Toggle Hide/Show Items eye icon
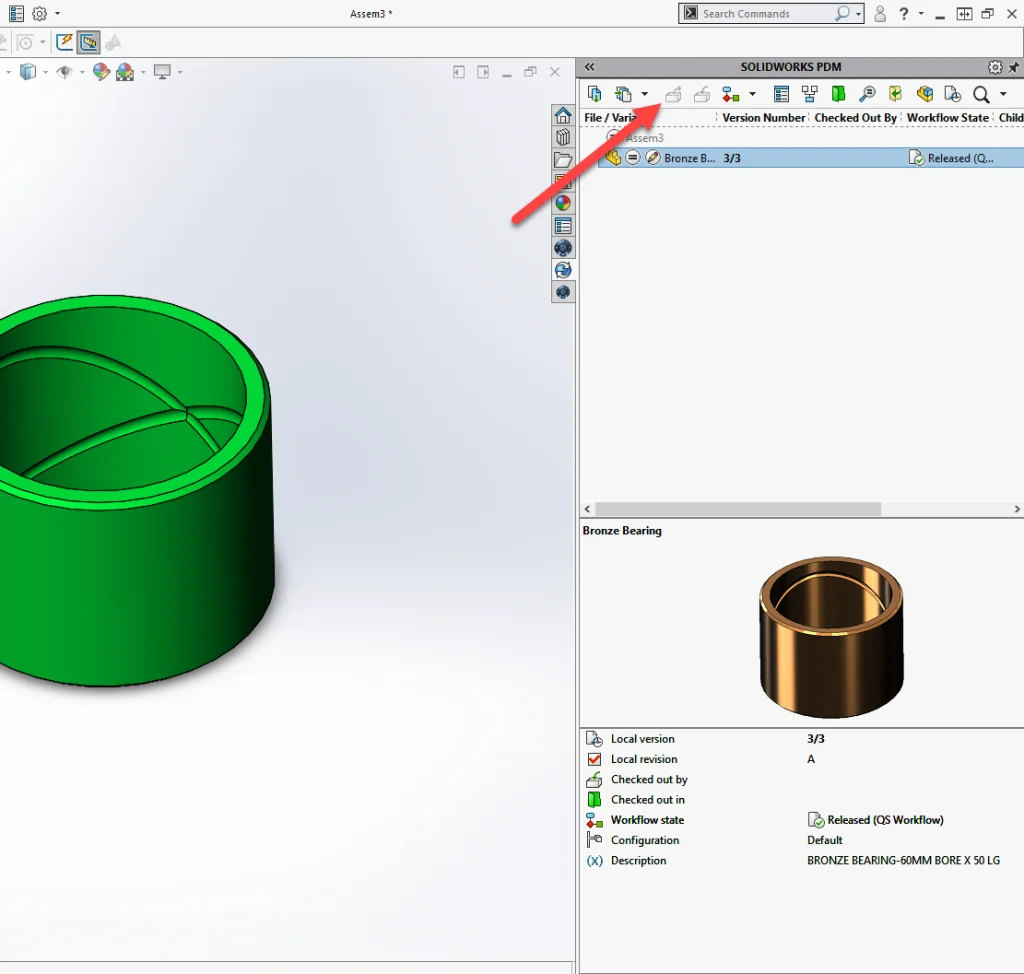Image resolution: width=1024 pixels, height=974 pixels. (63, 72)
